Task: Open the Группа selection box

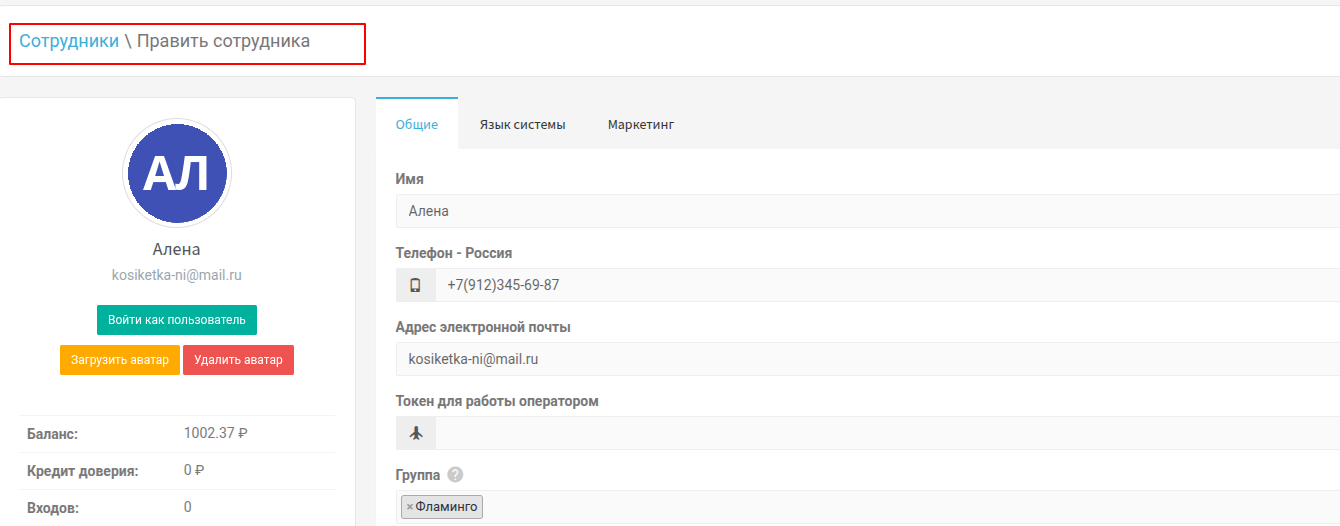Action: [x=900, y=507]
